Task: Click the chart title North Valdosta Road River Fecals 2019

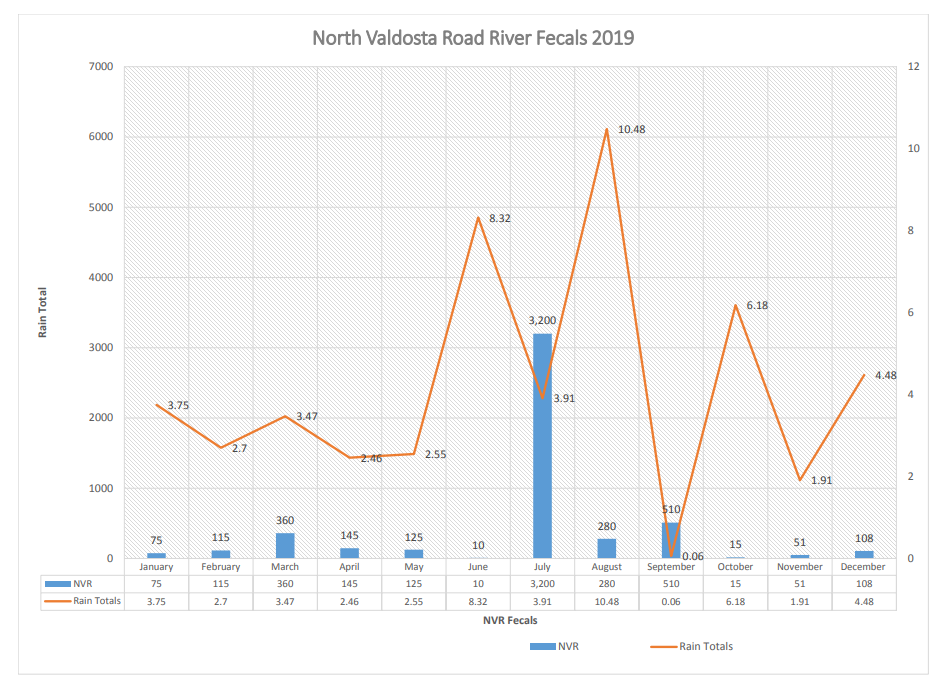Action: pyautogui.click(x=473, y=38)
